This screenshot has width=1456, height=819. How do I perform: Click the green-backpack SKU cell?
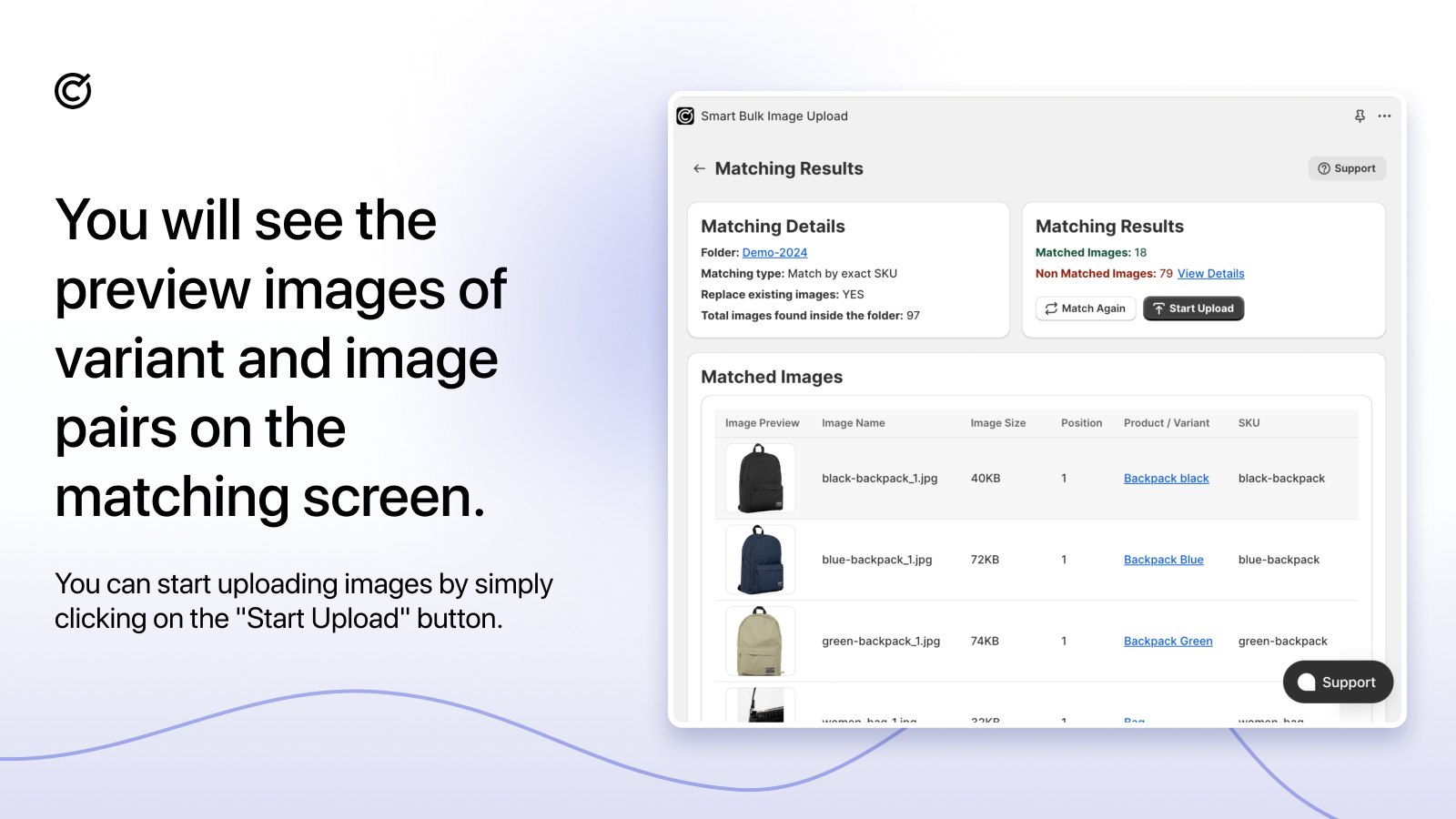tap(1282, 641)
